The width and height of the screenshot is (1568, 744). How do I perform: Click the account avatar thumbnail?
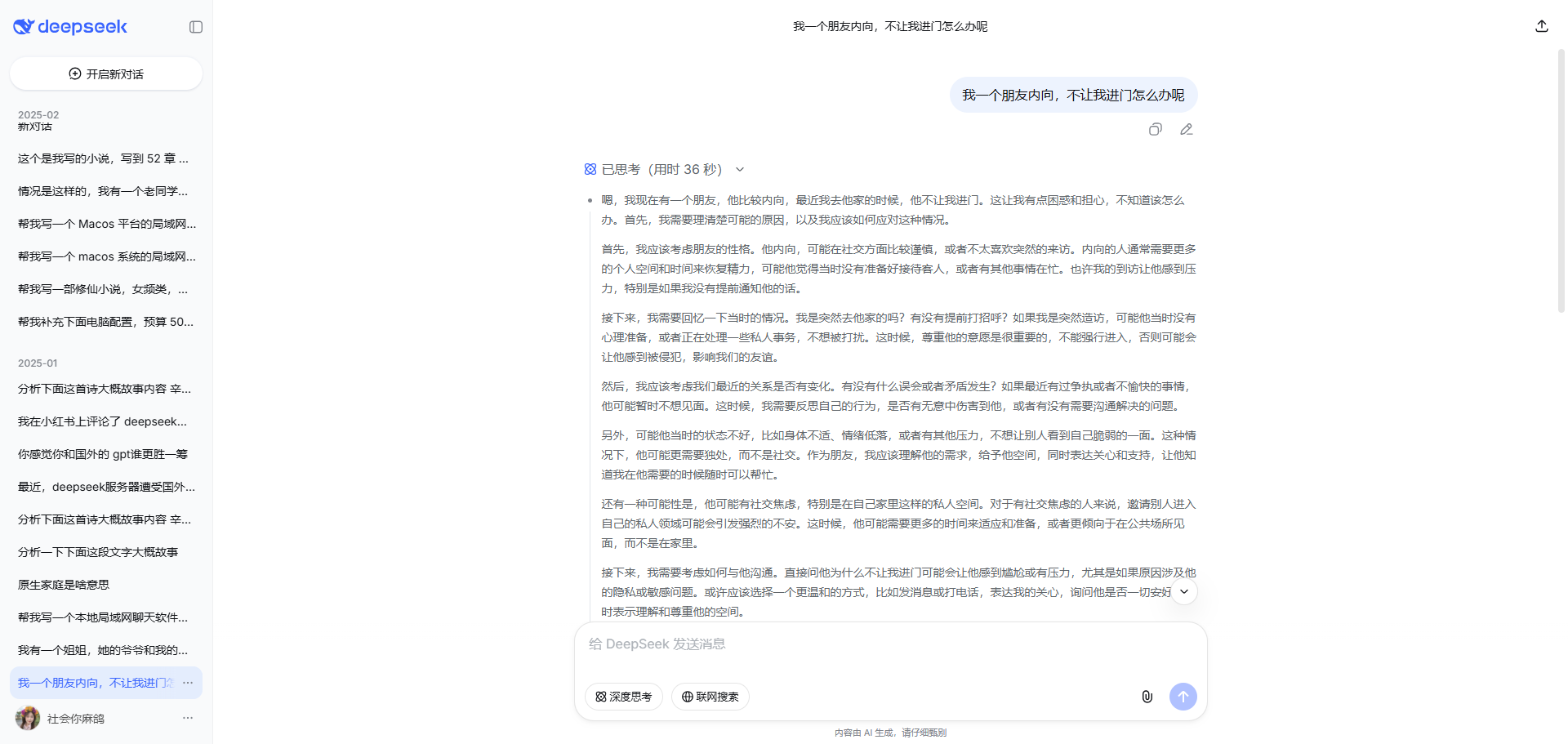pos(27,718)
